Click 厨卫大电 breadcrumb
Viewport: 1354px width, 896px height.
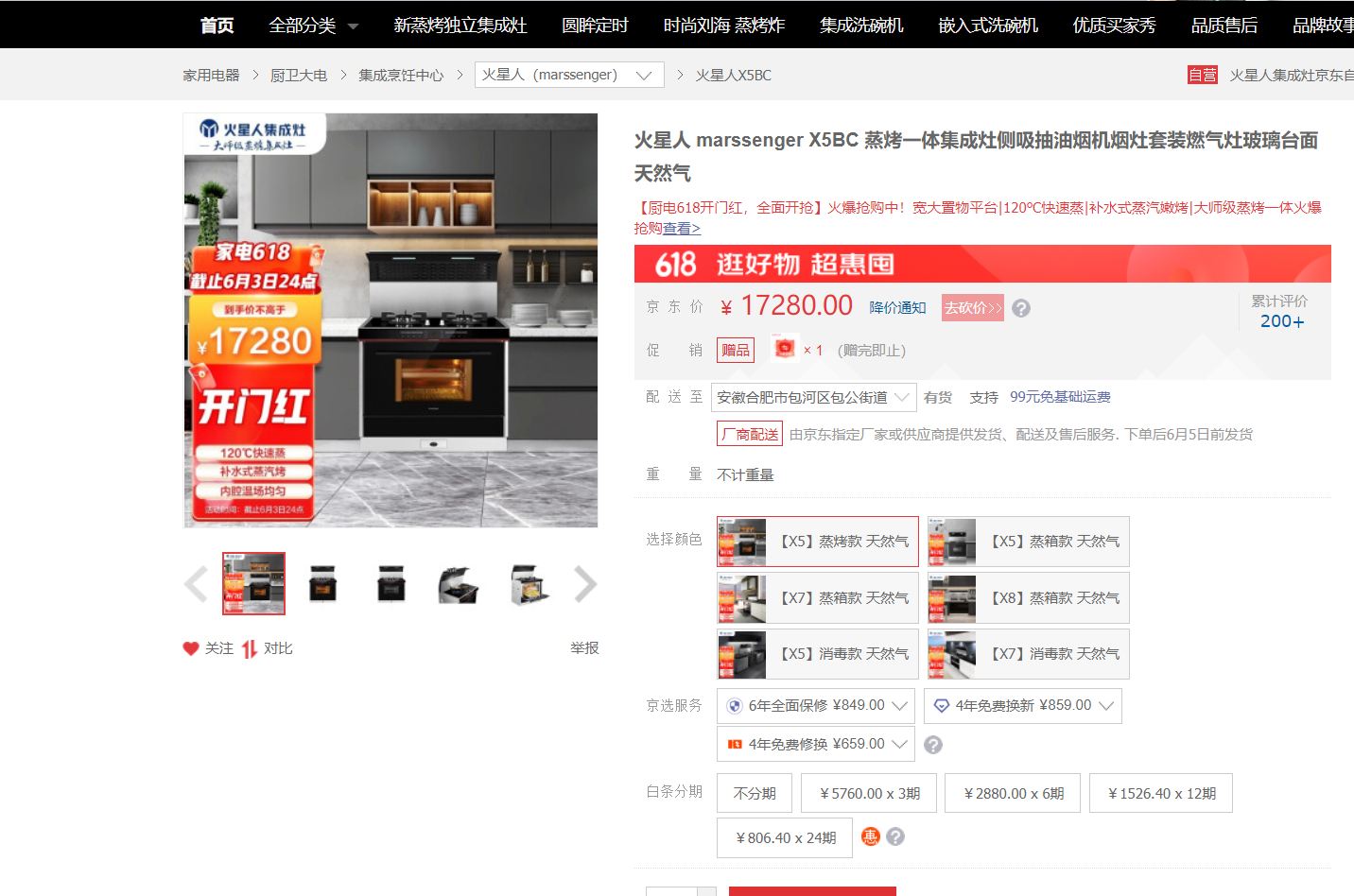coord(299,75)
